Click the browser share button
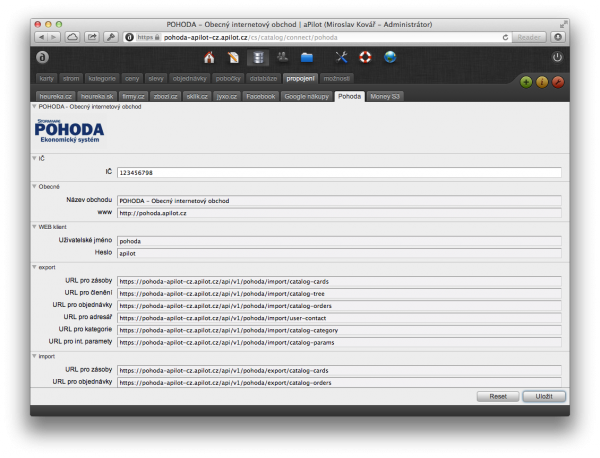The width and height of the screenshot is (600, 458). coord(92,37)
